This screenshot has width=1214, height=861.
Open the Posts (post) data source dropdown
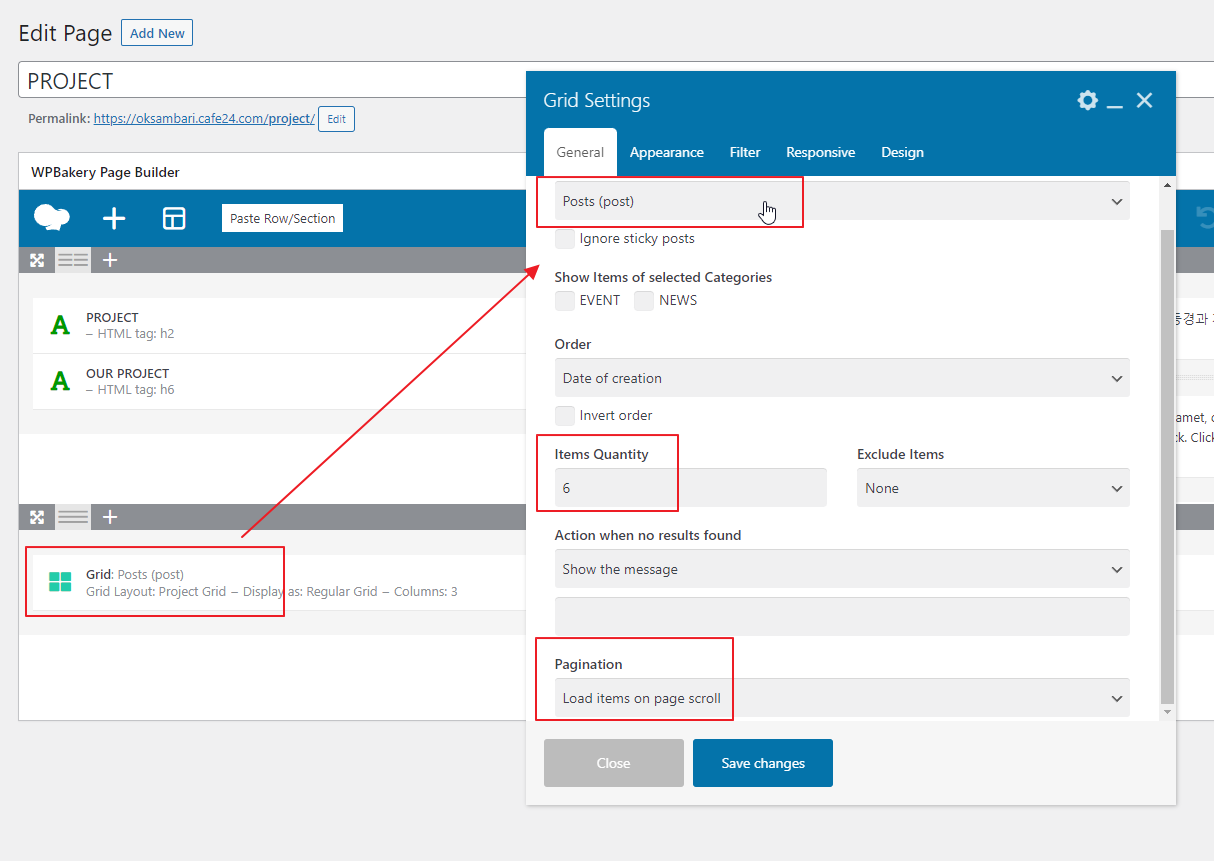pos(842,201)
